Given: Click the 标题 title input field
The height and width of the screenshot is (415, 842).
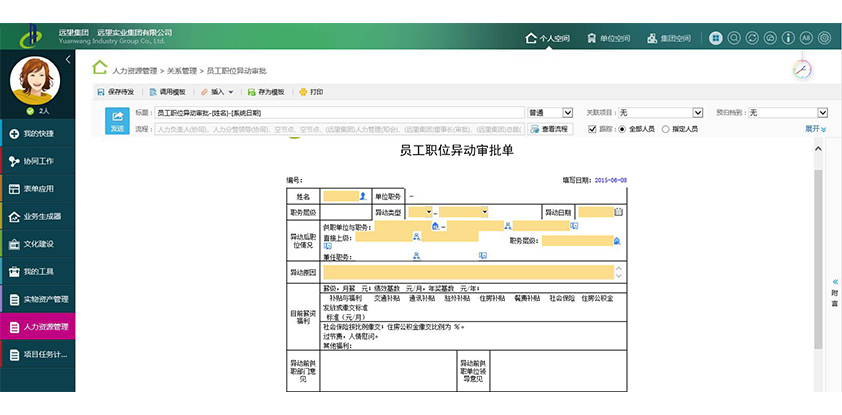Looking at the screenshot, I should click(x=339, y=113).
